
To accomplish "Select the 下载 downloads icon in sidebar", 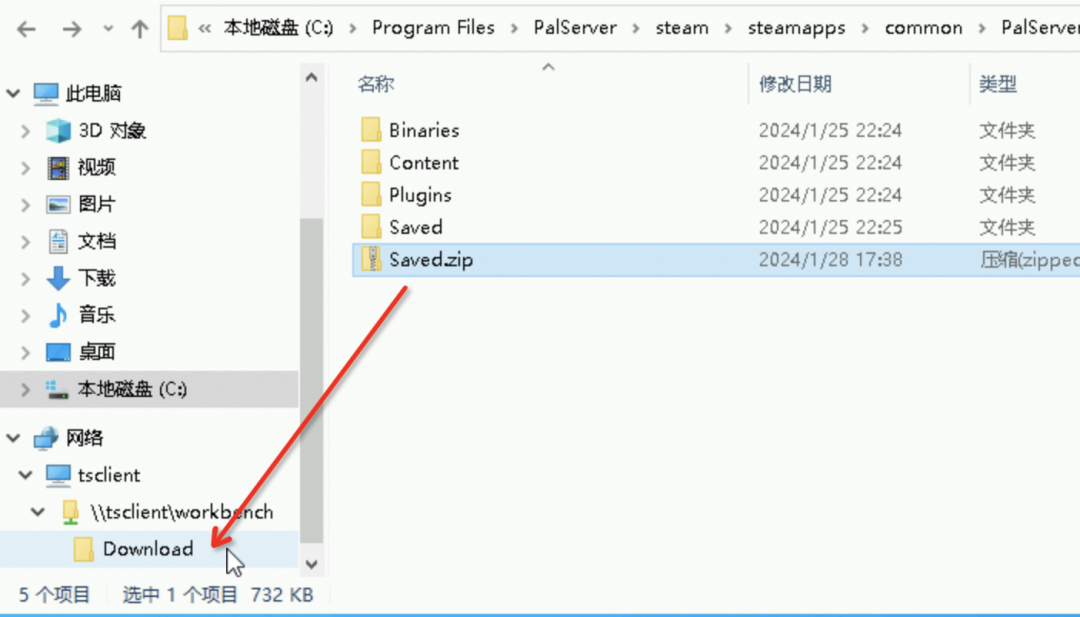I will pyautogui.click(x=58, y=278).
